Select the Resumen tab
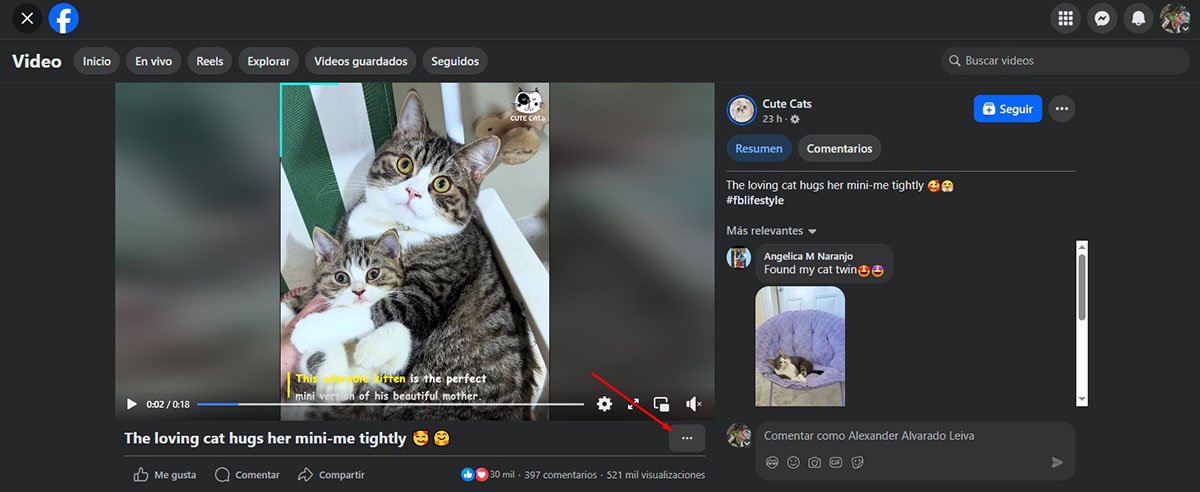This screenshot has width=1200, height=492. [x=759, y=149]
